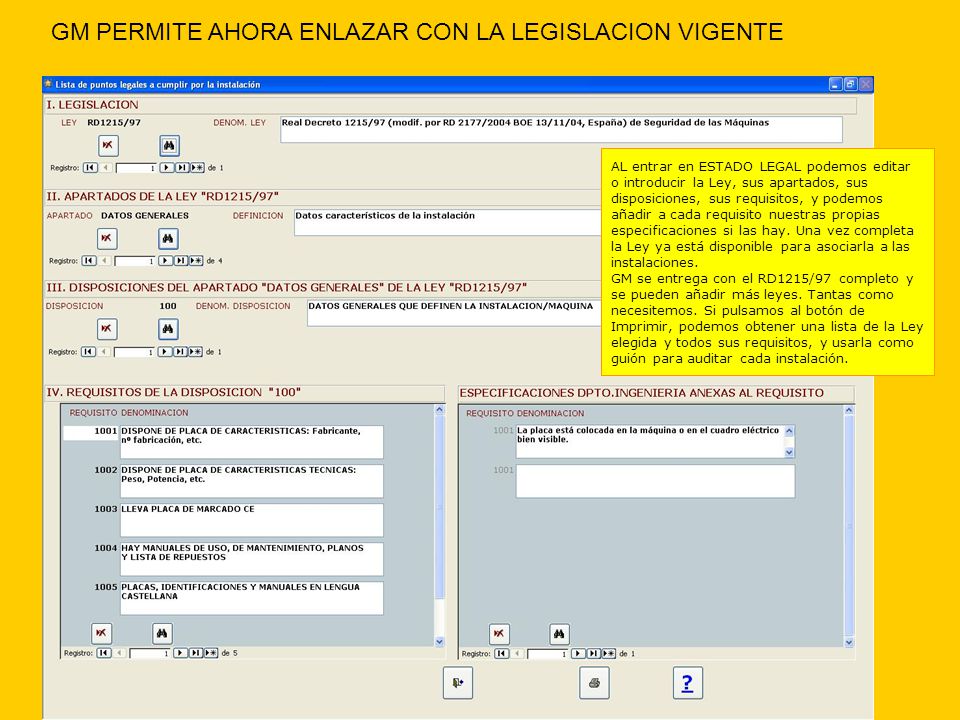Click the binoculars search icon under II. APARTADOS DE LA LEY
960x720 pixels.
tap(168, 238)
